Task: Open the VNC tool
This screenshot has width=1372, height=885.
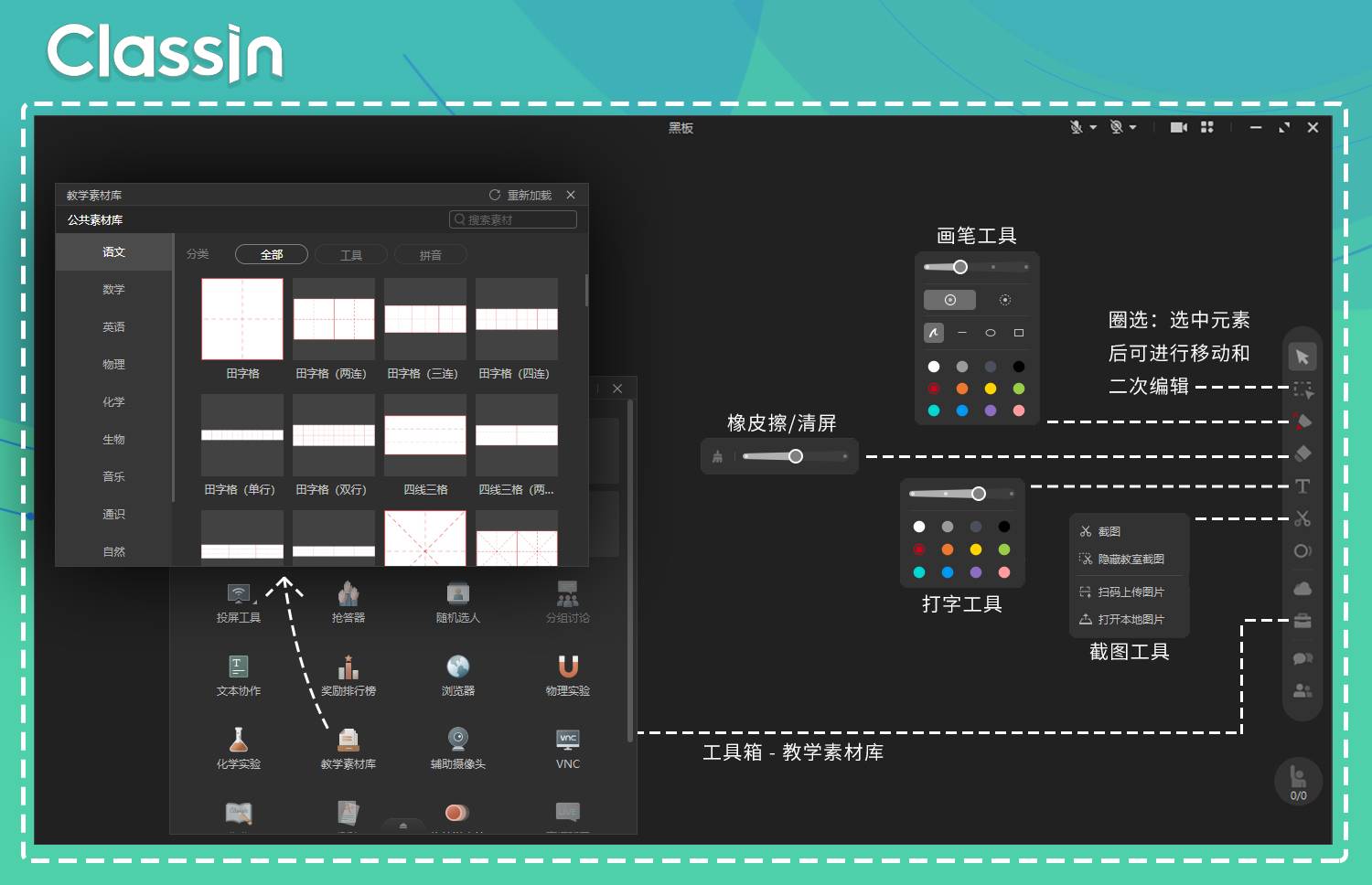Action: click(568, 749)
